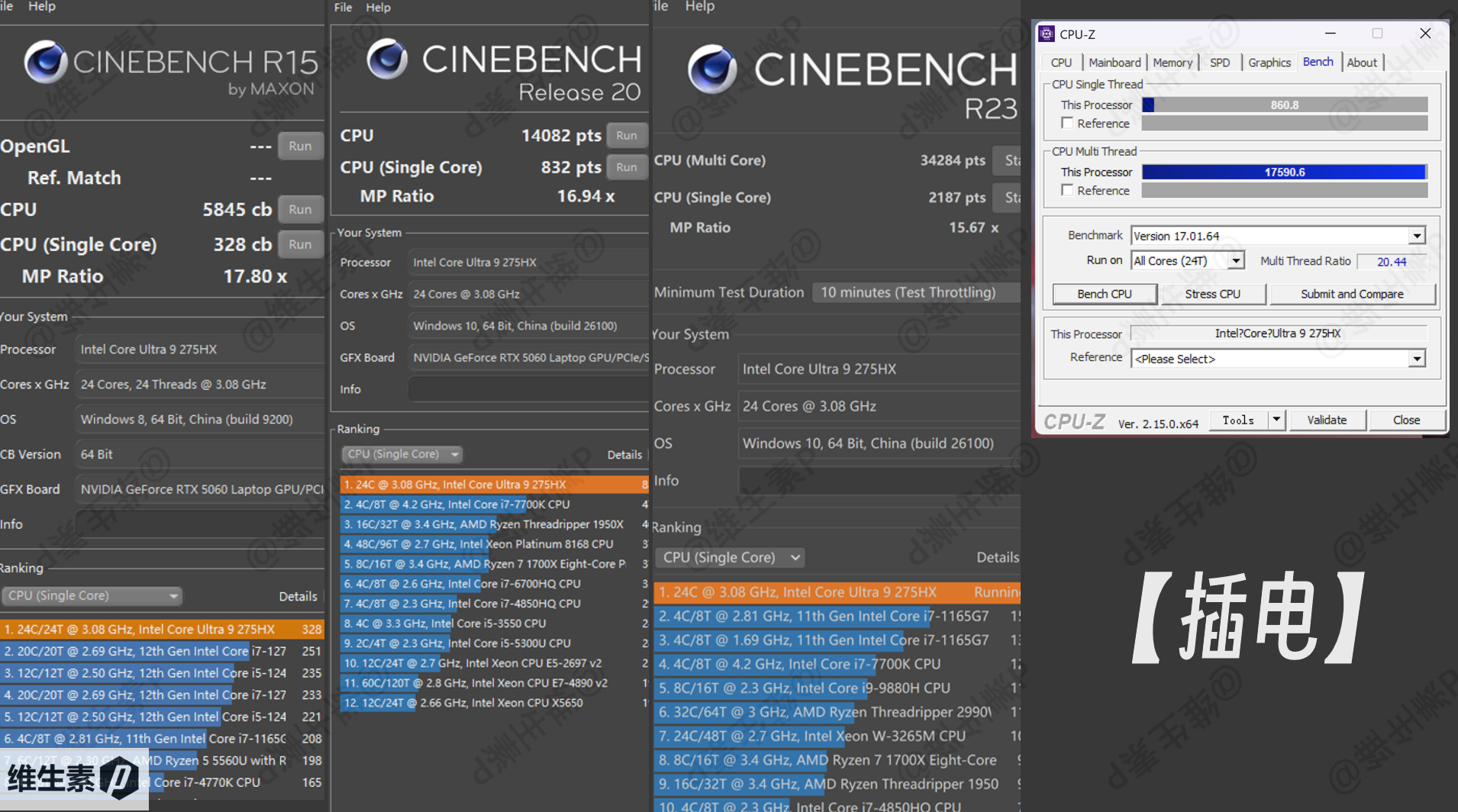Screen dimensions: 1458x812
Task: Expand the Benchmark version dropdown
Action: point(1417,236)
